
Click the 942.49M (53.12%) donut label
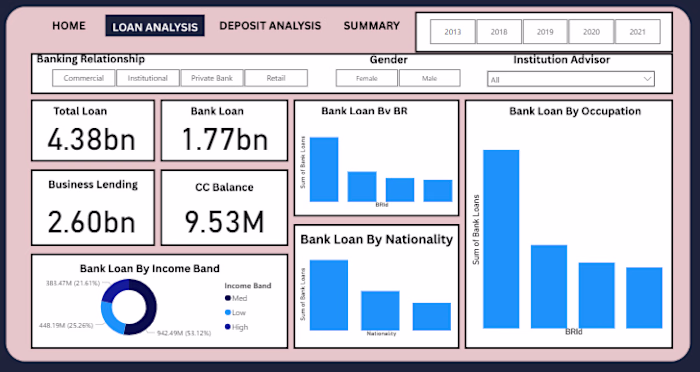tap(184, 333)
